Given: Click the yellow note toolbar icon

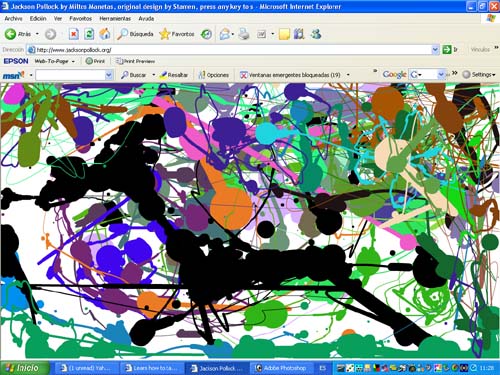Looking at the screenshot, I should point(284,34).
